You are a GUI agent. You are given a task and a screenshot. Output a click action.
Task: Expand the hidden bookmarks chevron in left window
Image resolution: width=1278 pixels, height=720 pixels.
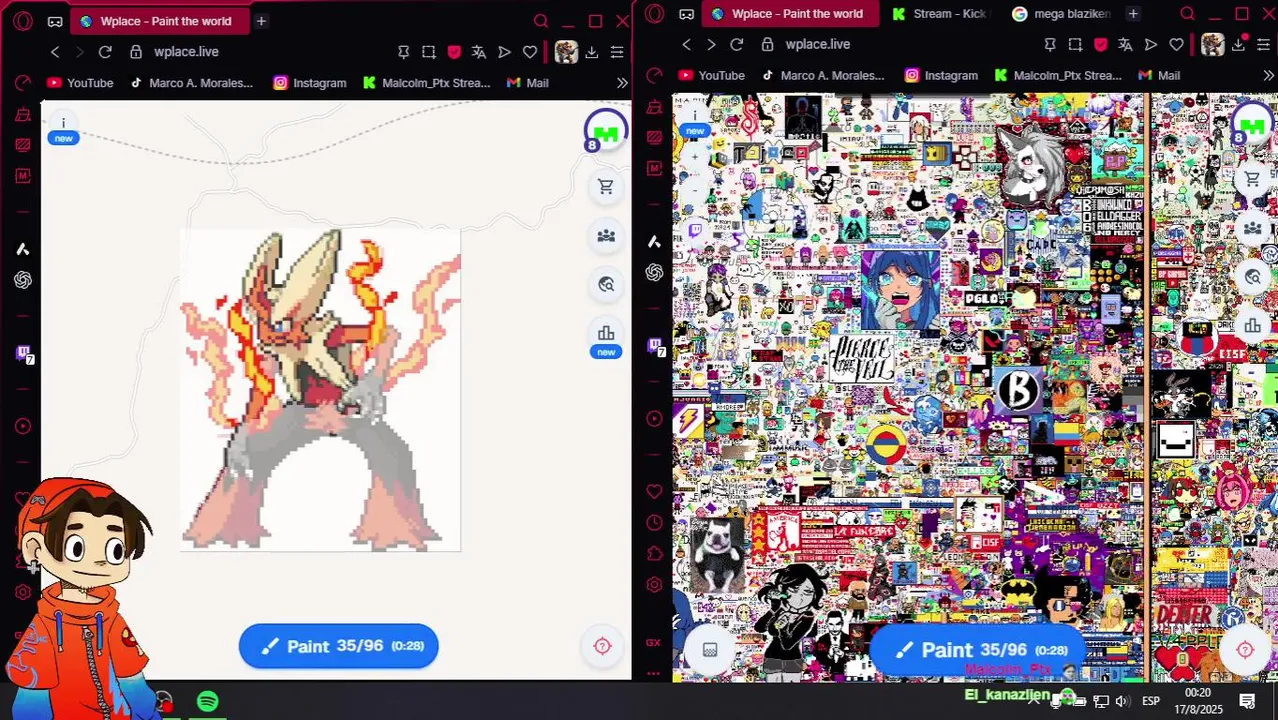[622, 83]
